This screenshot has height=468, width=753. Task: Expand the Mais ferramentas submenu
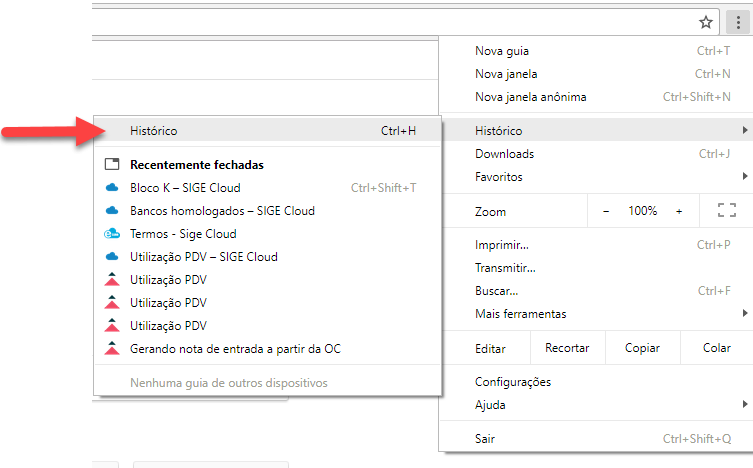pyautogui.click(x=596, y=313)
